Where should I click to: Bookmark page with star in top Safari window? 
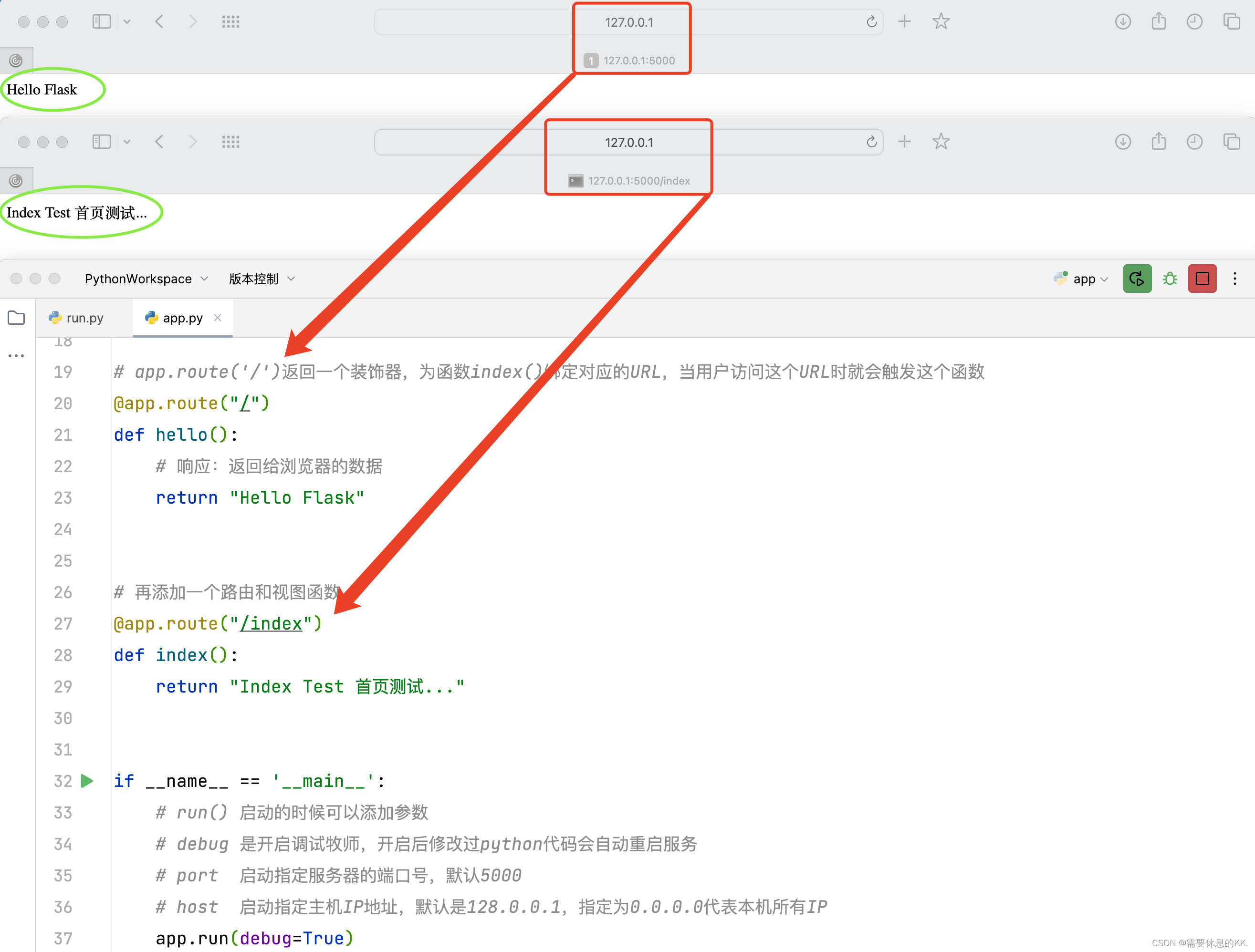tap(941, 21)
